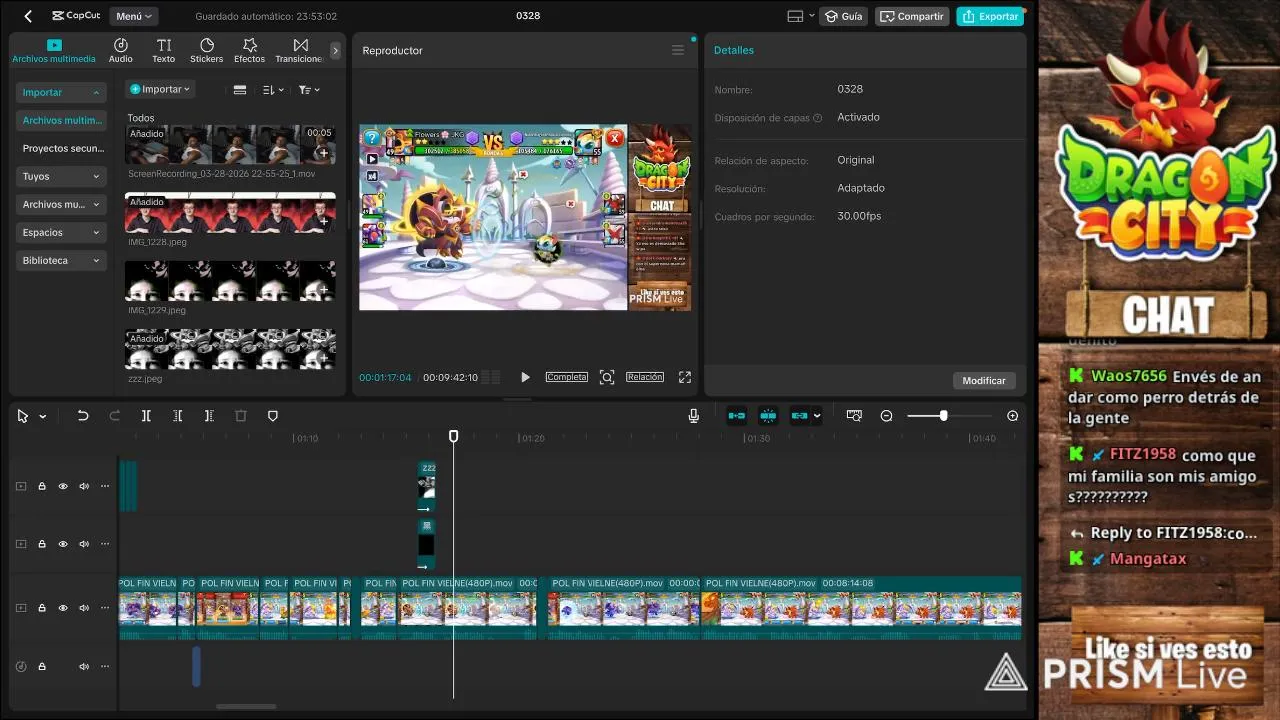The width and height of the screenshot is (1280, 720).
Task: Toggle auto snapping in timeline toolbar
Action: click(x=768, y=416)
